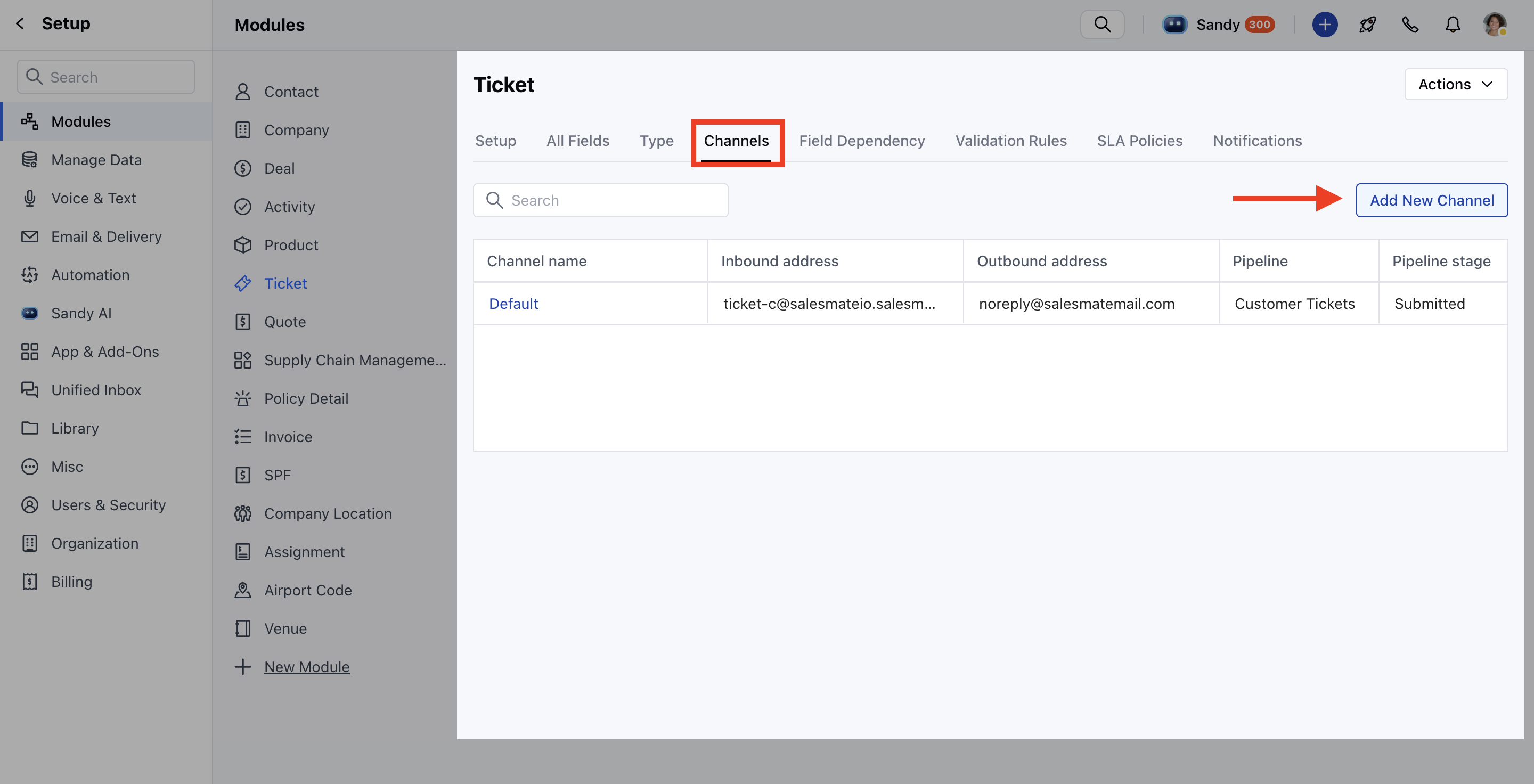Viewport: 1534px width, 784px height.
Task: Open the phone dialer icon
Action: 1410,24
